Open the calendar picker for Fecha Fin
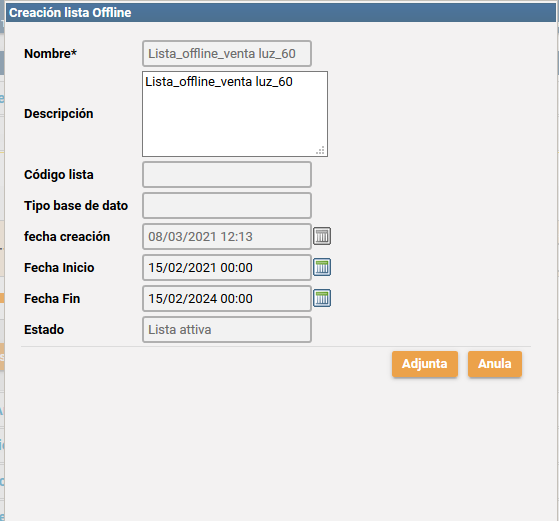This screenshot has height=521, width=559. click(x=322, y=298)
